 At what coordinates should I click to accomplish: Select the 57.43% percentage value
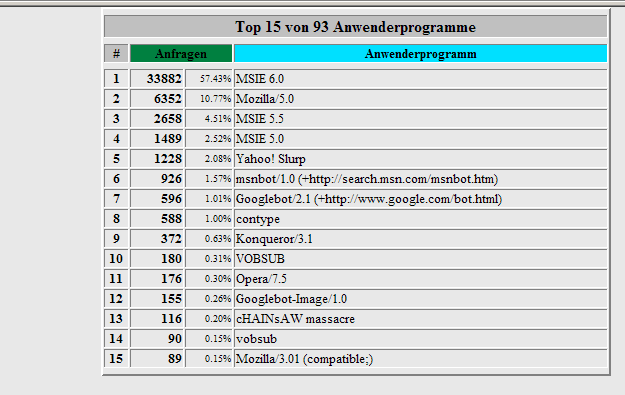coord(215,79)
